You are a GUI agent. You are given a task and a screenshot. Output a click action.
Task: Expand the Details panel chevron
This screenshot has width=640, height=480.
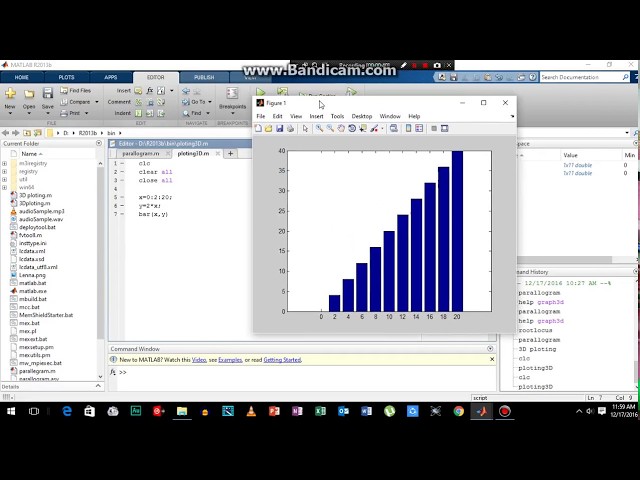(x=98, y=386)
